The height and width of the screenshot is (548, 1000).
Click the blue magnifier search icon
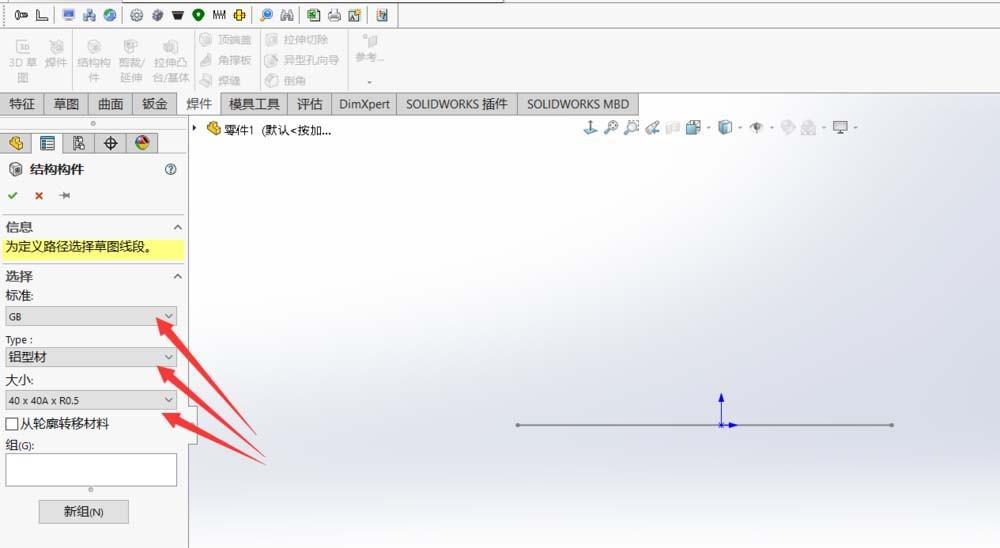[266, 15]
